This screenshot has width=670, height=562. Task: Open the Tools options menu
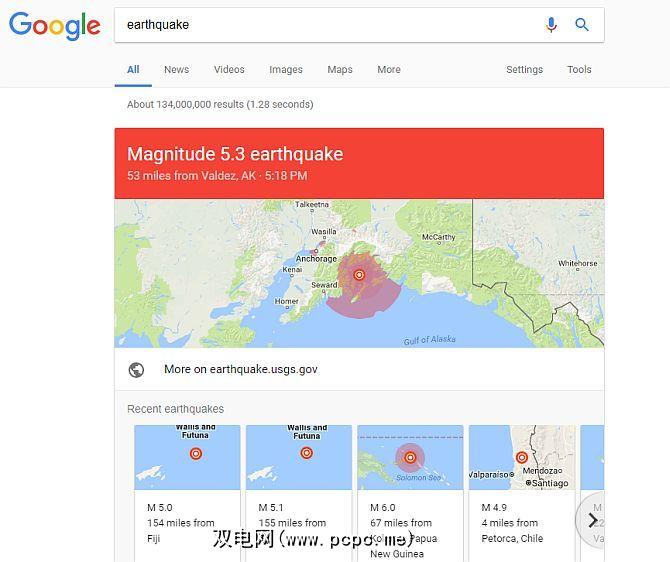[x=579, y=70]
